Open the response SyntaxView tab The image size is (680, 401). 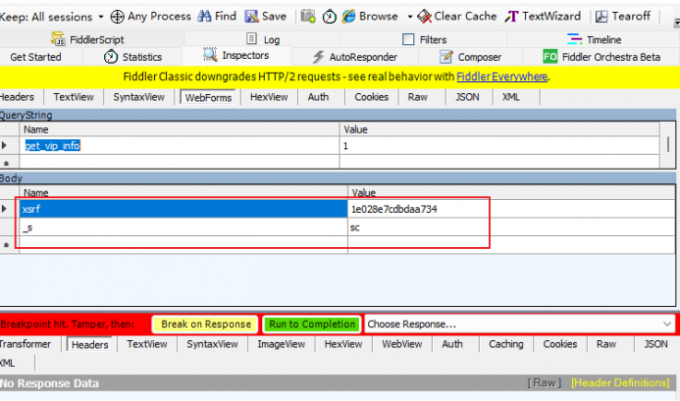click(x=212, y=344)
